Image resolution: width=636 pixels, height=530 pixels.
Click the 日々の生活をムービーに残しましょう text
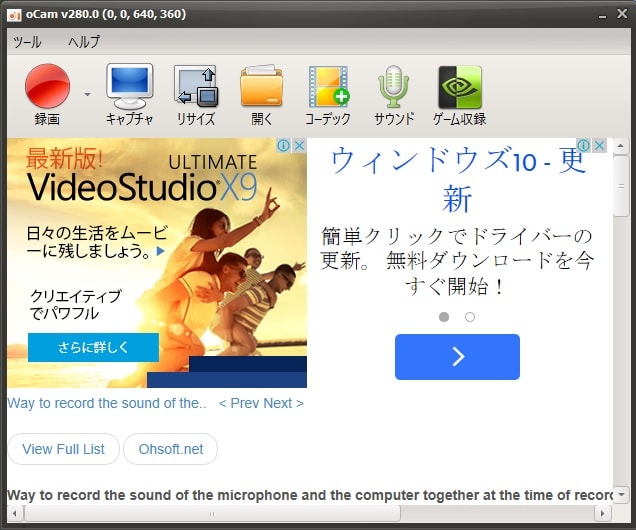click(x=97, y=242)
